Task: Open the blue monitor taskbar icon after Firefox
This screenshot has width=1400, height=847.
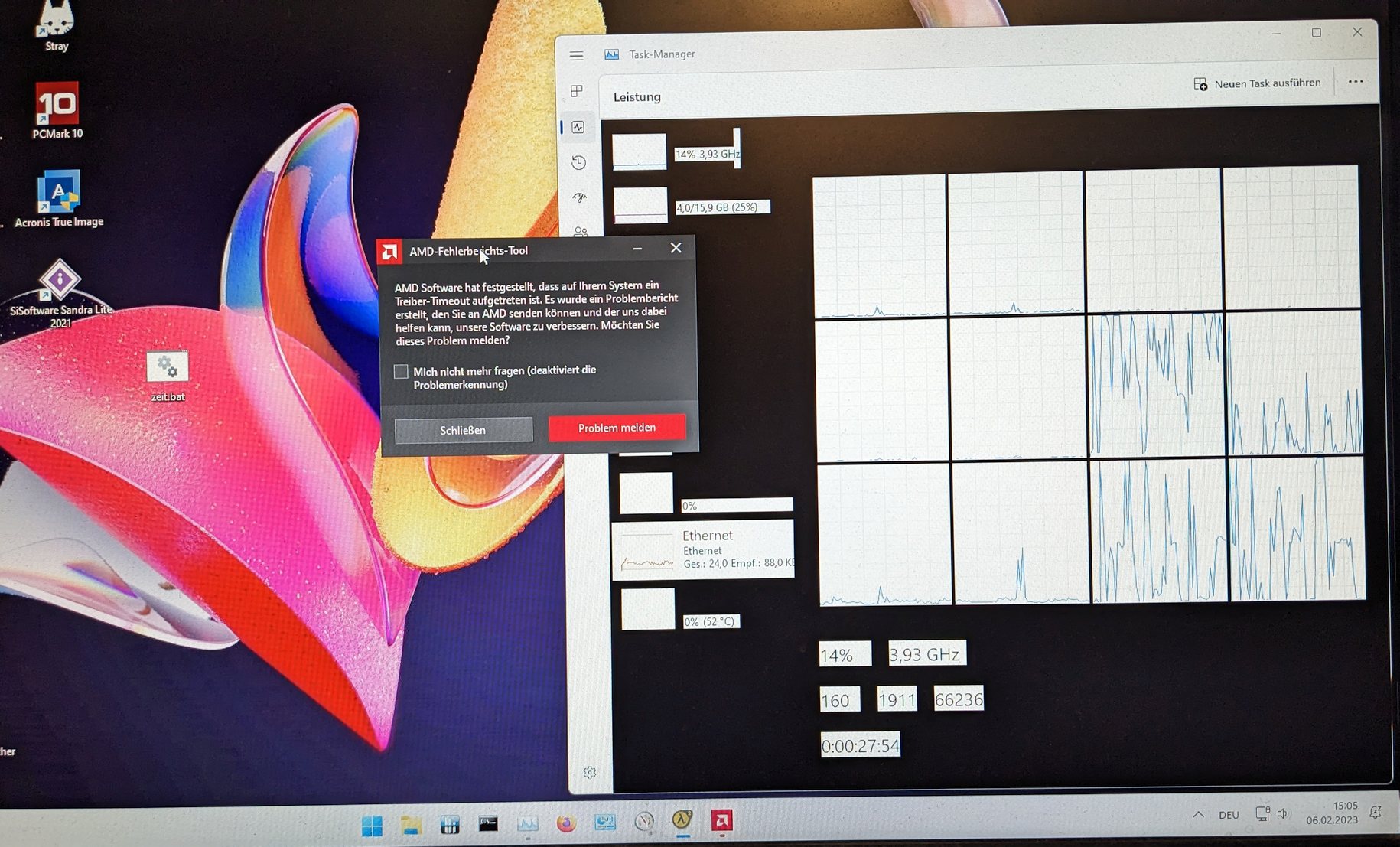Action: coord(605,823)
